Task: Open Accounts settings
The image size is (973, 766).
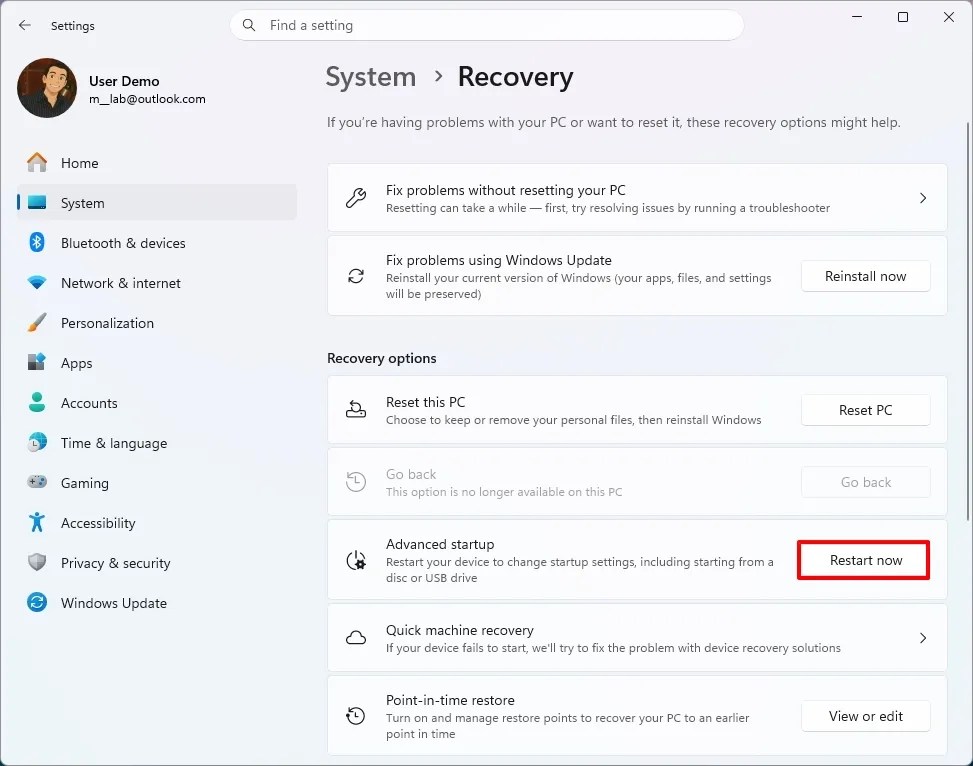Action: (x=157, y=403)
